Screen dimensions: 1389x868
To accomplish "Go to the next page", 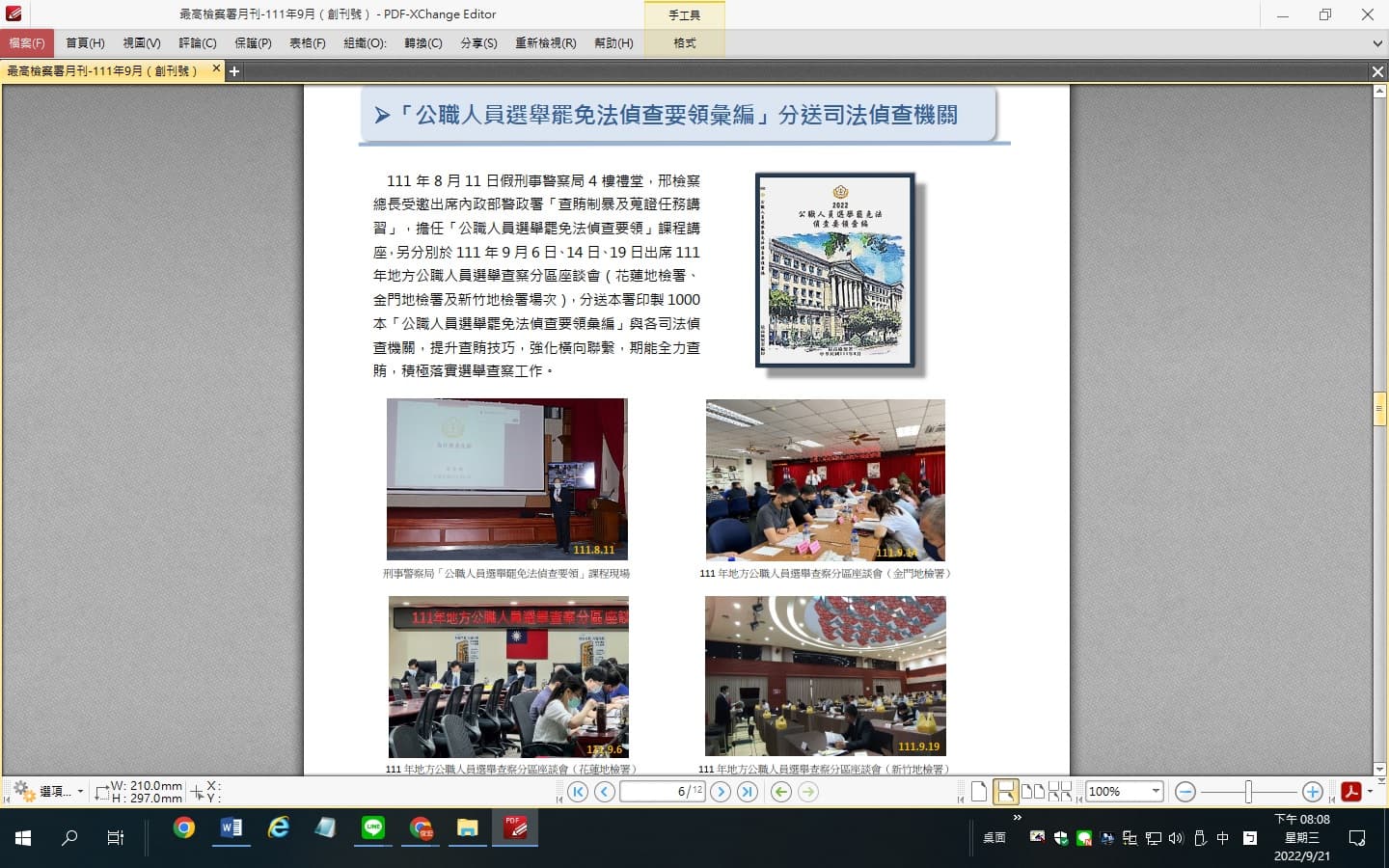I will coord(721,792).
